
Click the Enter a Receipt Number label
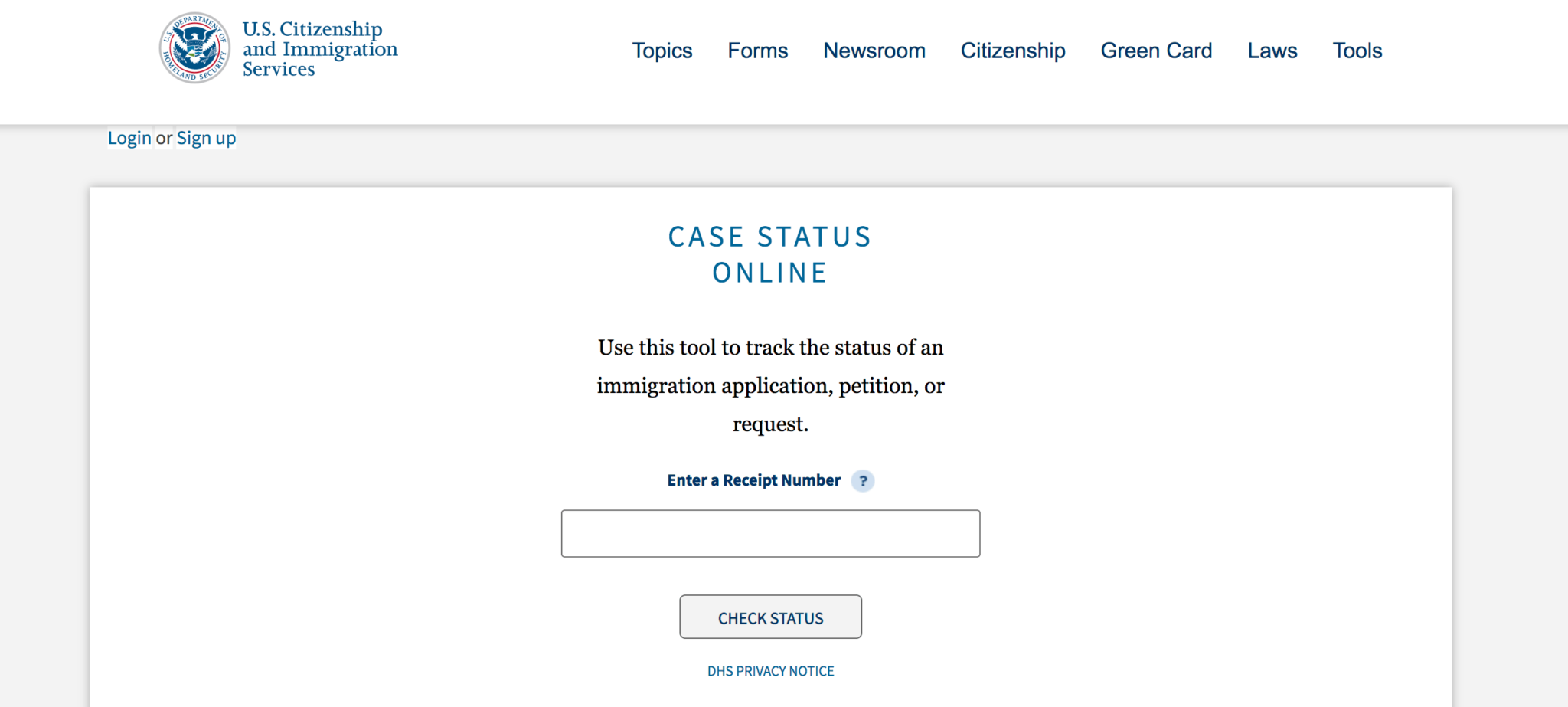[x=753, y=480]
